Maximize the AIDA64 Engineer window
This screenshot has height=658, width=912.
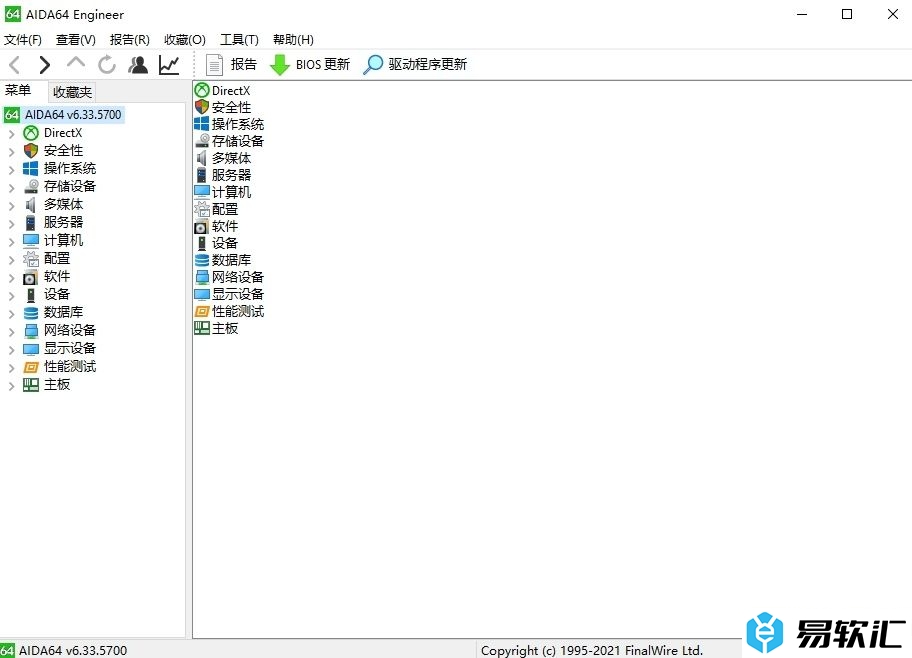[x=847, y=14]
